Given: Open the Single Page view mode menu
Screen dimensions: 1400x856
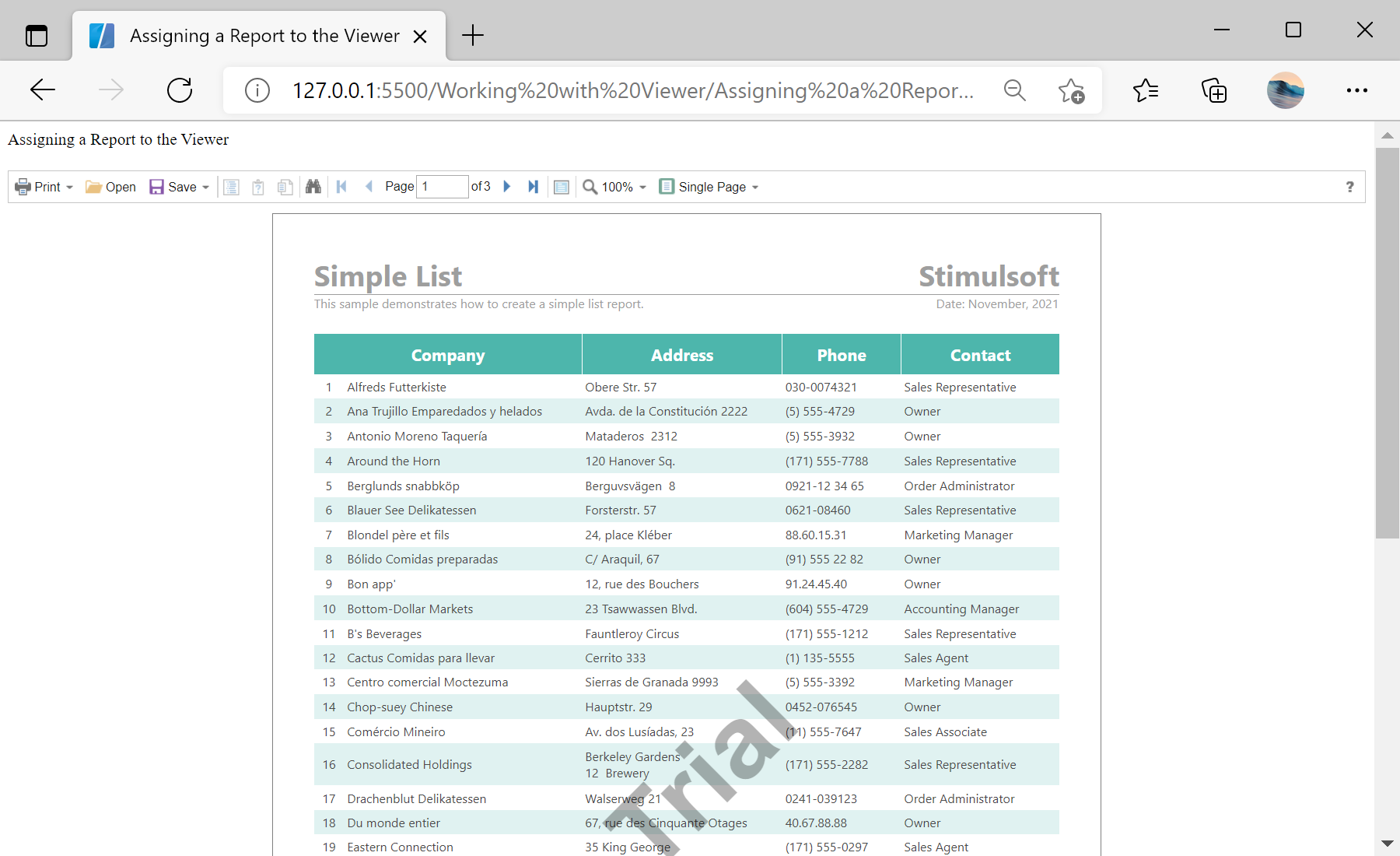Looking at the screenshot, I should coord(709,187).
